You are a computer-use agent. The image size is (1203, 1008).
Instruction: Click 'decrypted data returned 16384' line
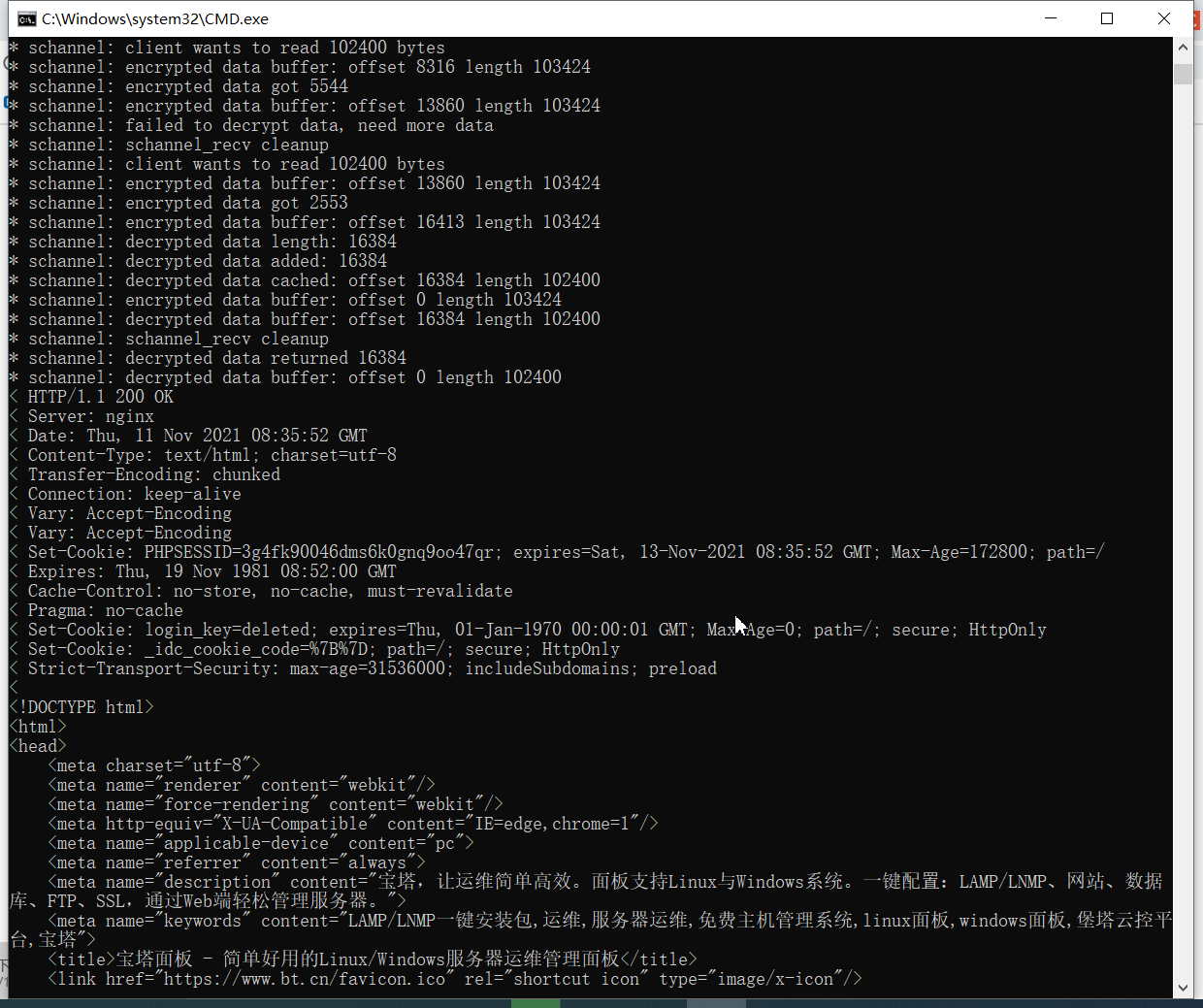pos(208,358)
